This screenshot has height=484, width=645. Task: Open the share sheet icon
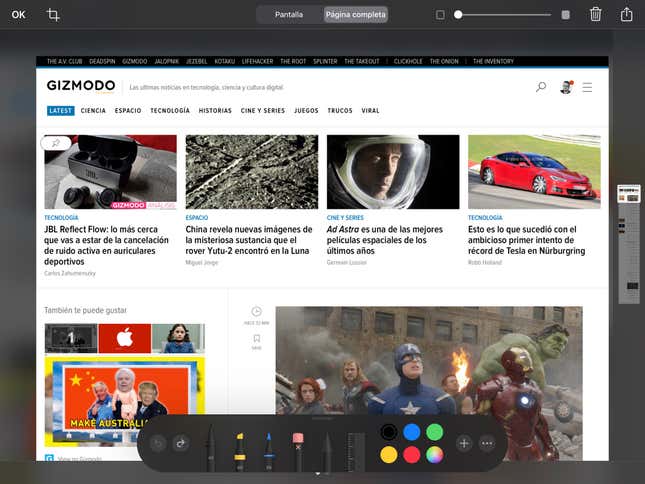point(626,14)
